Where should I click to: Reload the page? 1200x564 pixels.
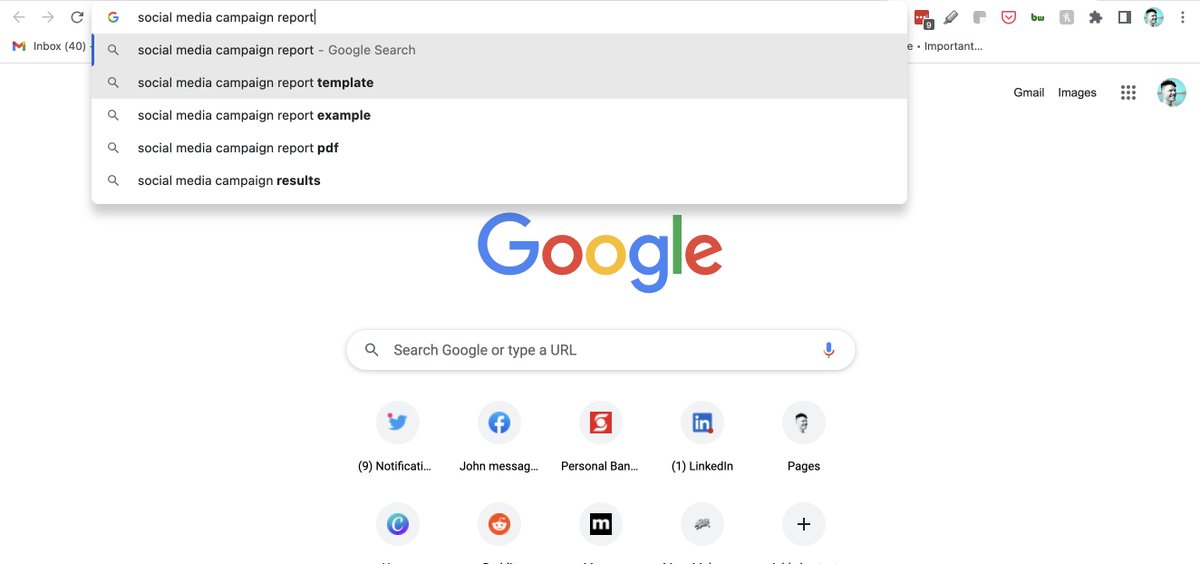[77, 17]
